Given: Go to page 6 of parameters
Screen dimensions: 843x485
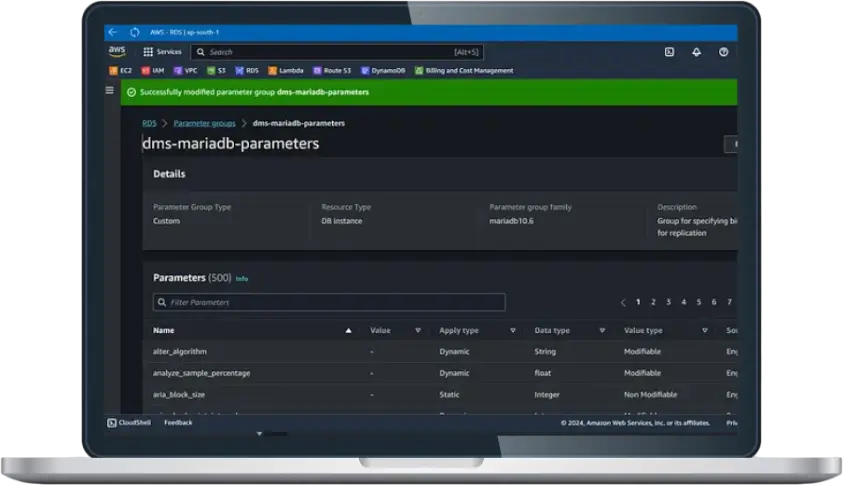Looking at the screenshot, I should tap(714, 302).
